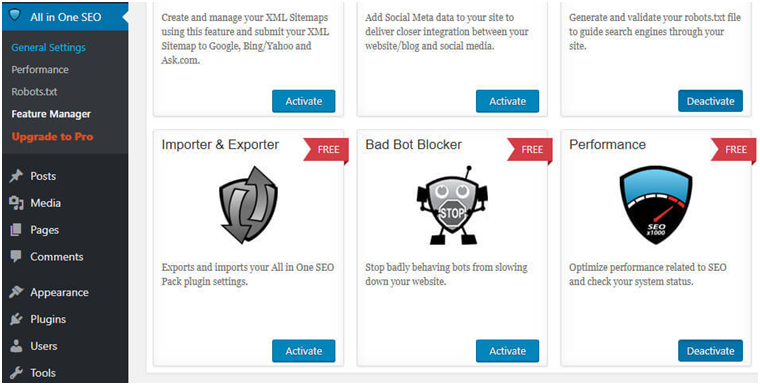Activate the Bad Bot Blocker feature
The height and width of the screenshot is (385, 760).
[507, 351]
